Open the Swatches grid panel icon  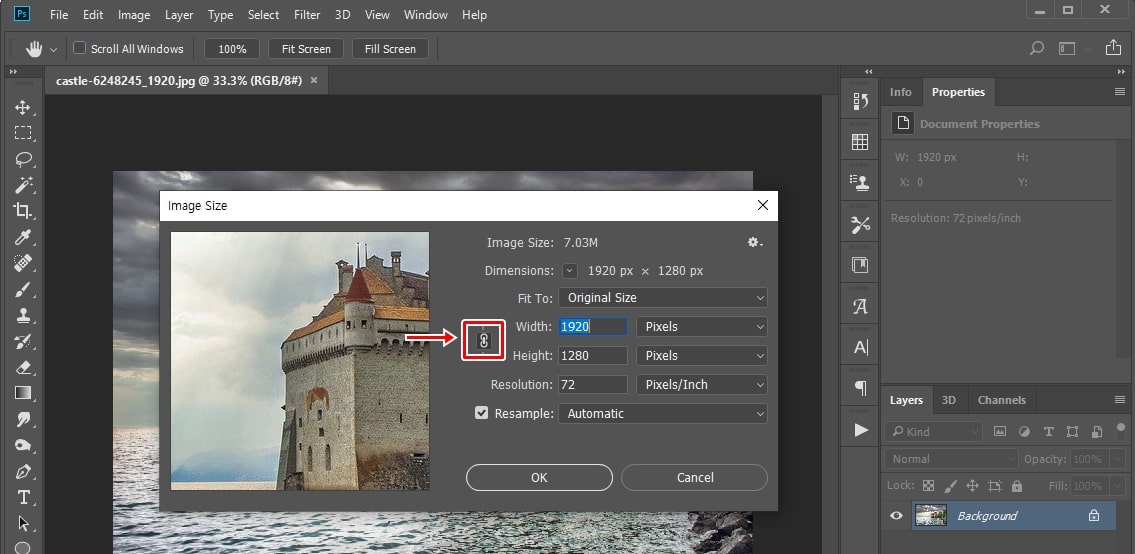861,142
